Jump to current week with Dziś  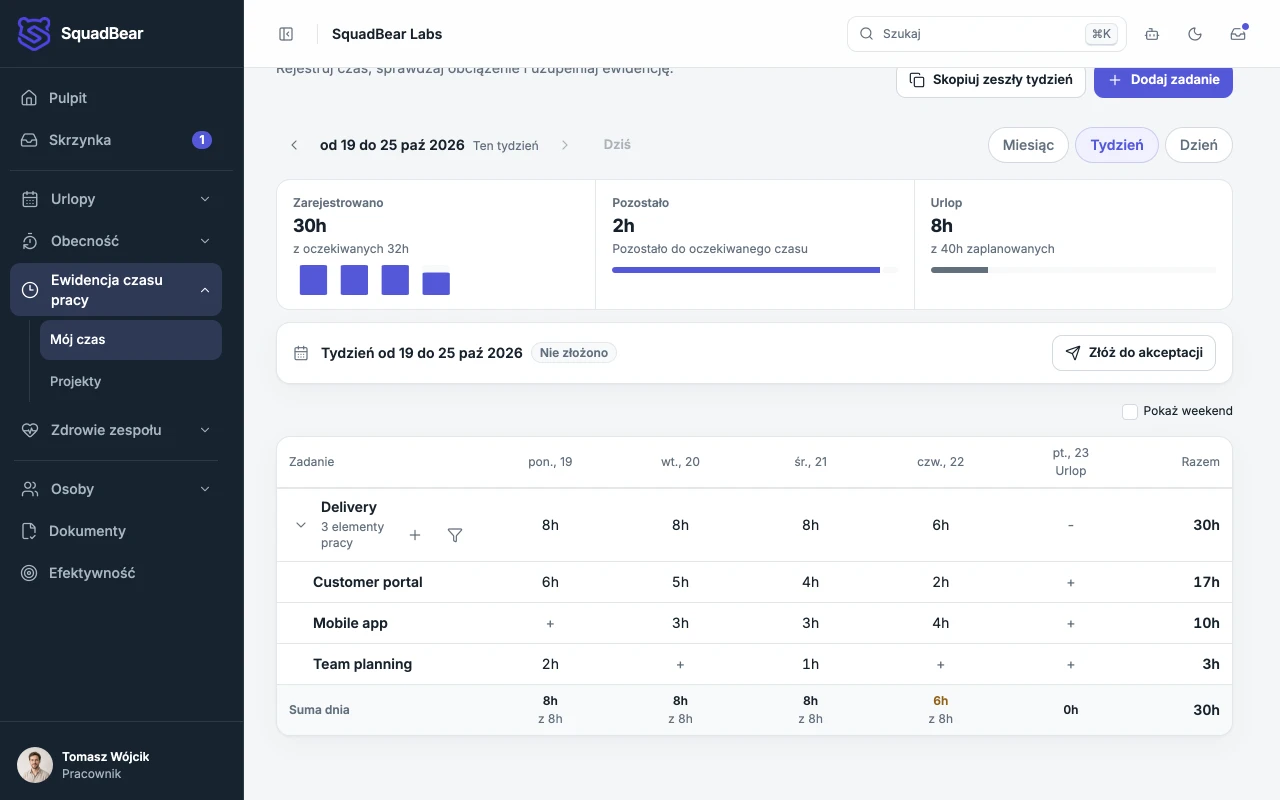(x=617, y=145)
